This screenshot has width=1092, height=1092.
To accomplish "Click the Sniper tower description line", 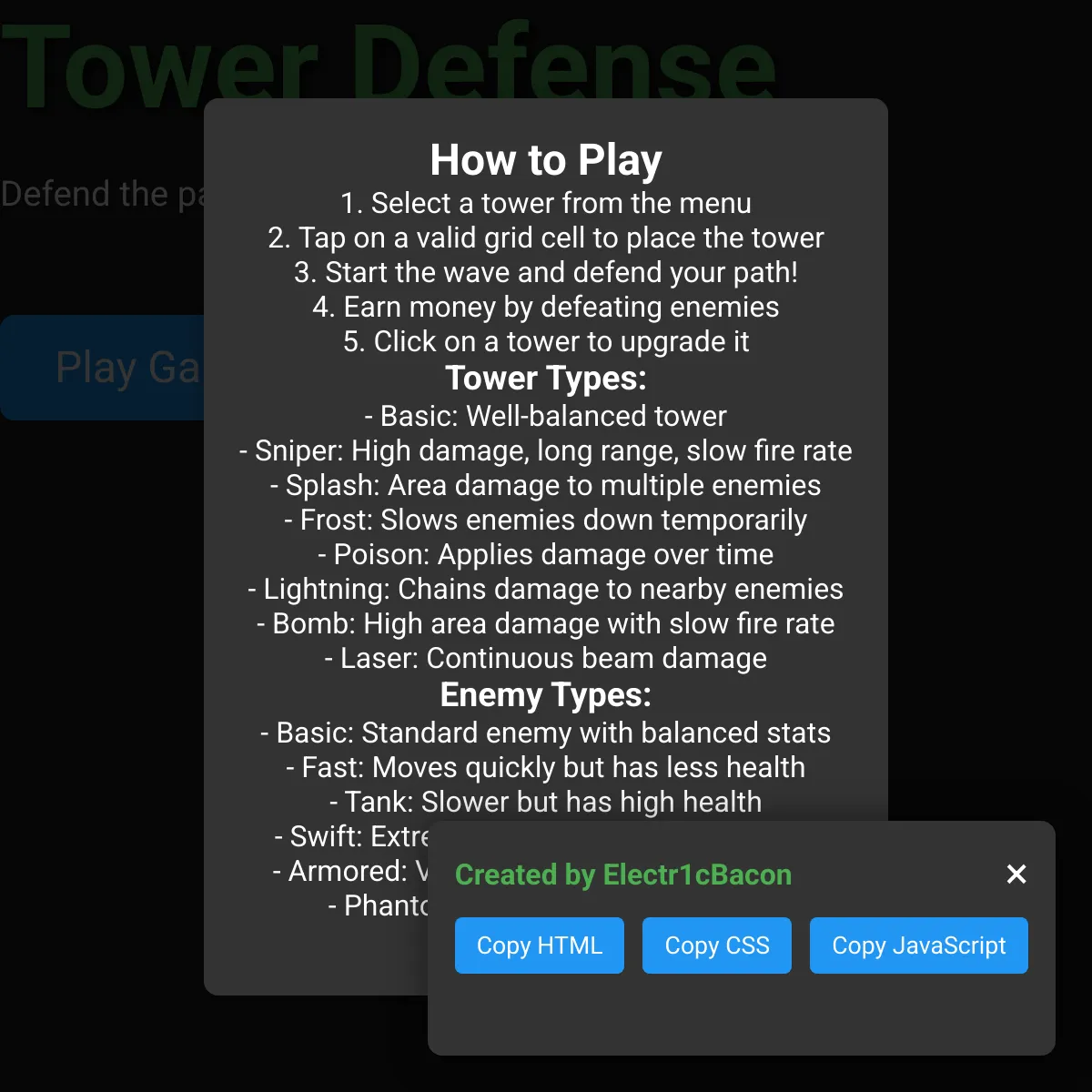I will click(545, 450).
